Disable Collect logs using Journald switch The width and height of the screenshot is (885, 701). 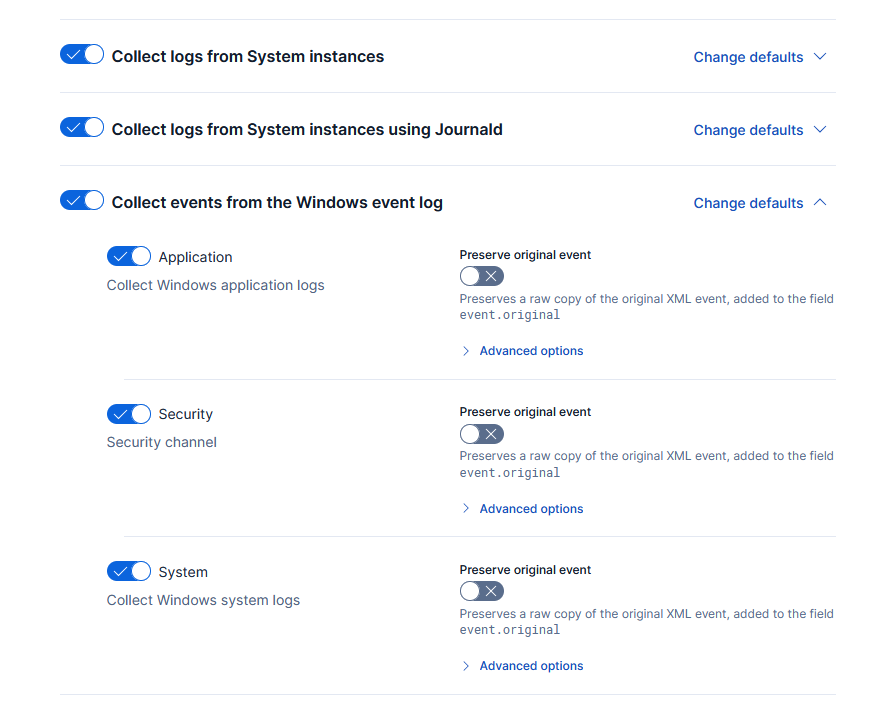[82, 128]
